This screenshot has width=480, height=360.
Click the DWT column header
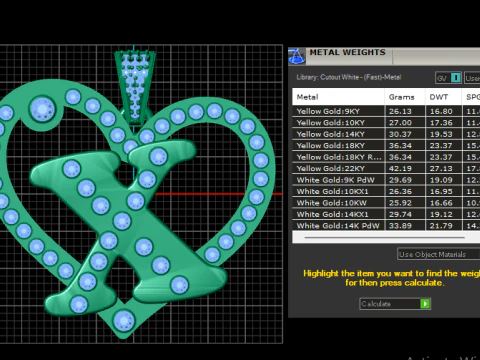pos(443,97)
